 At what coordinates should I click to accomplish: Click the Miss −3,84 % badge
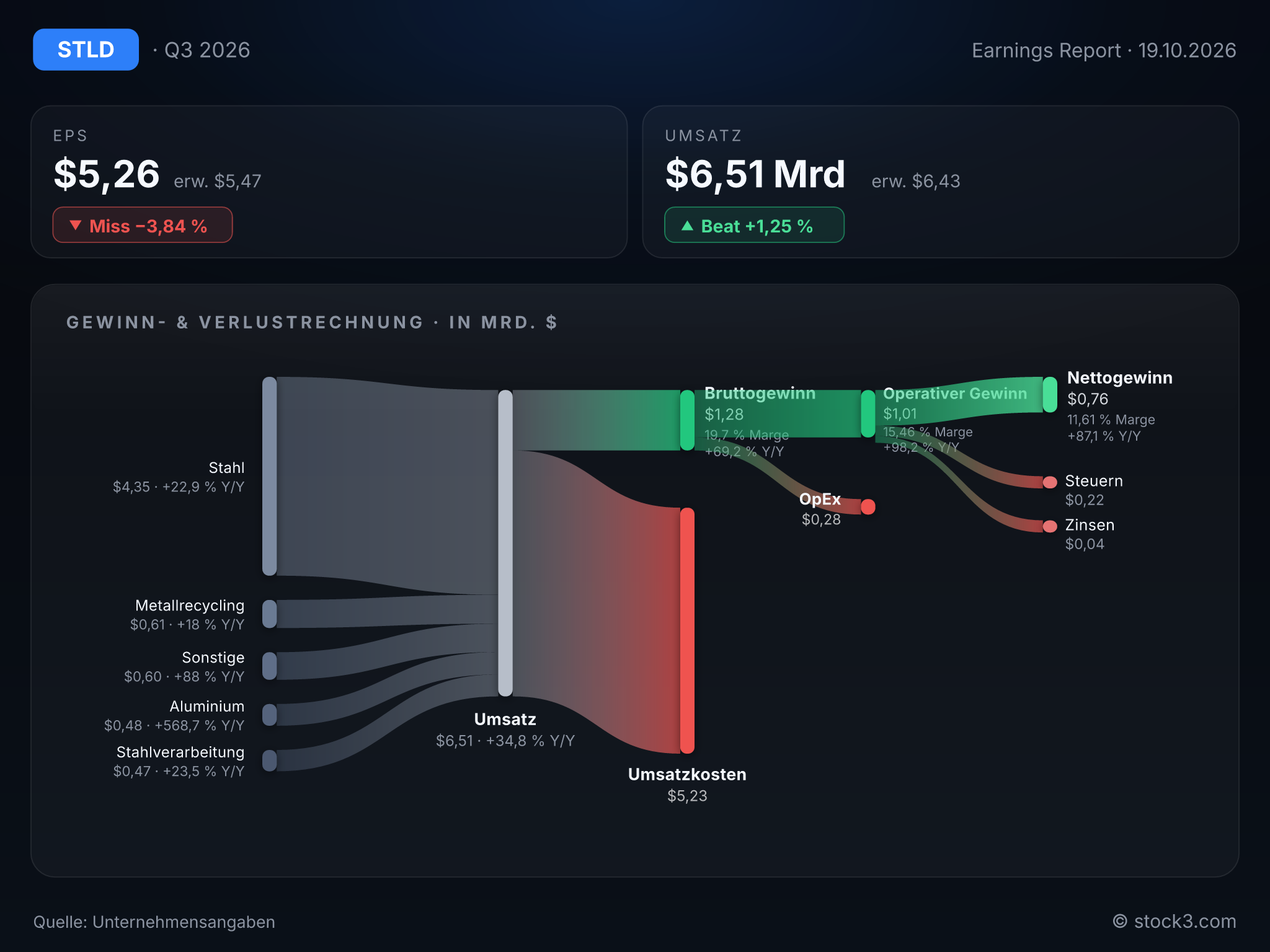coord(143,225)
